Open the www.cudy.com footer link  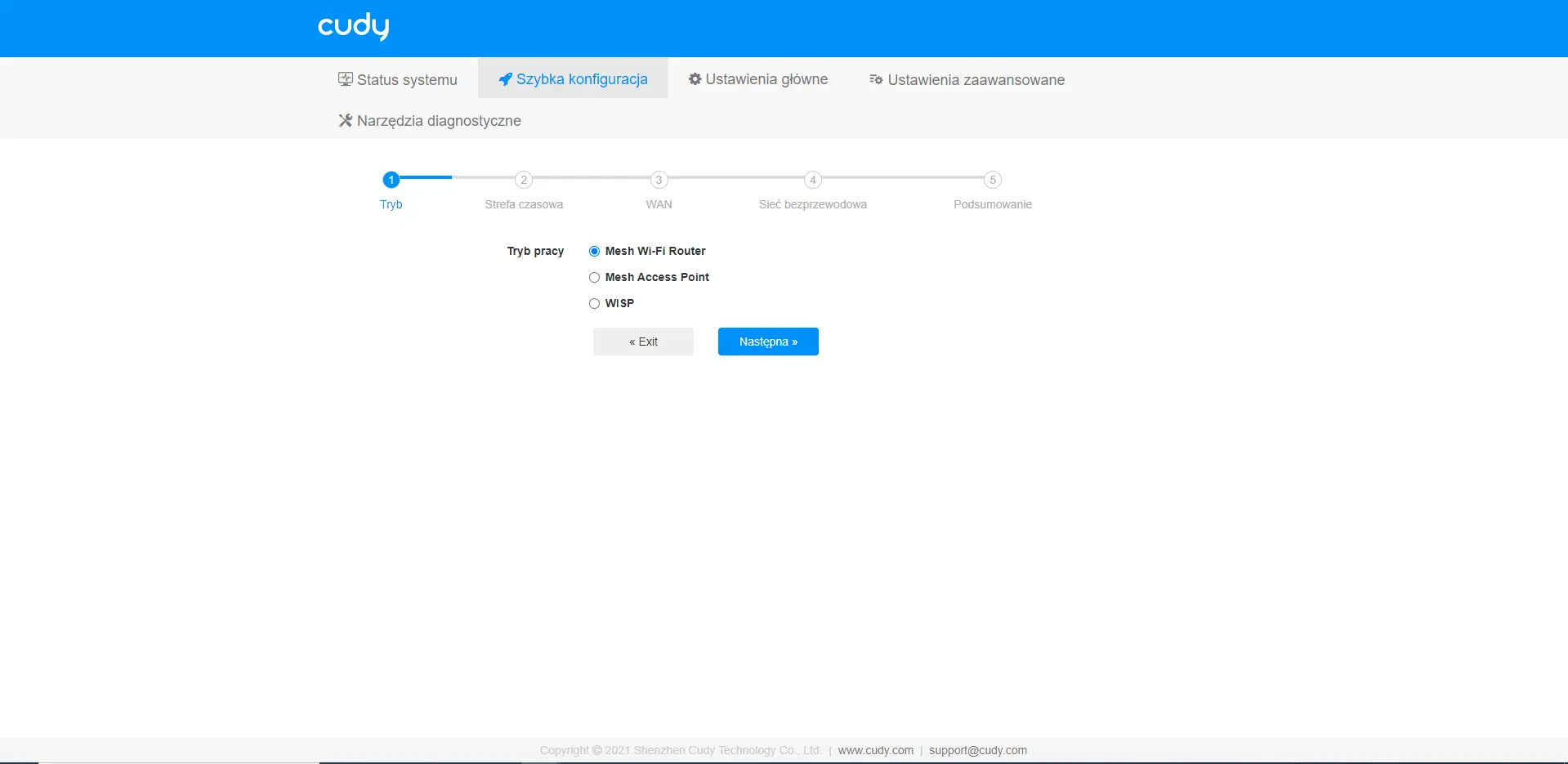click(875, 750)
